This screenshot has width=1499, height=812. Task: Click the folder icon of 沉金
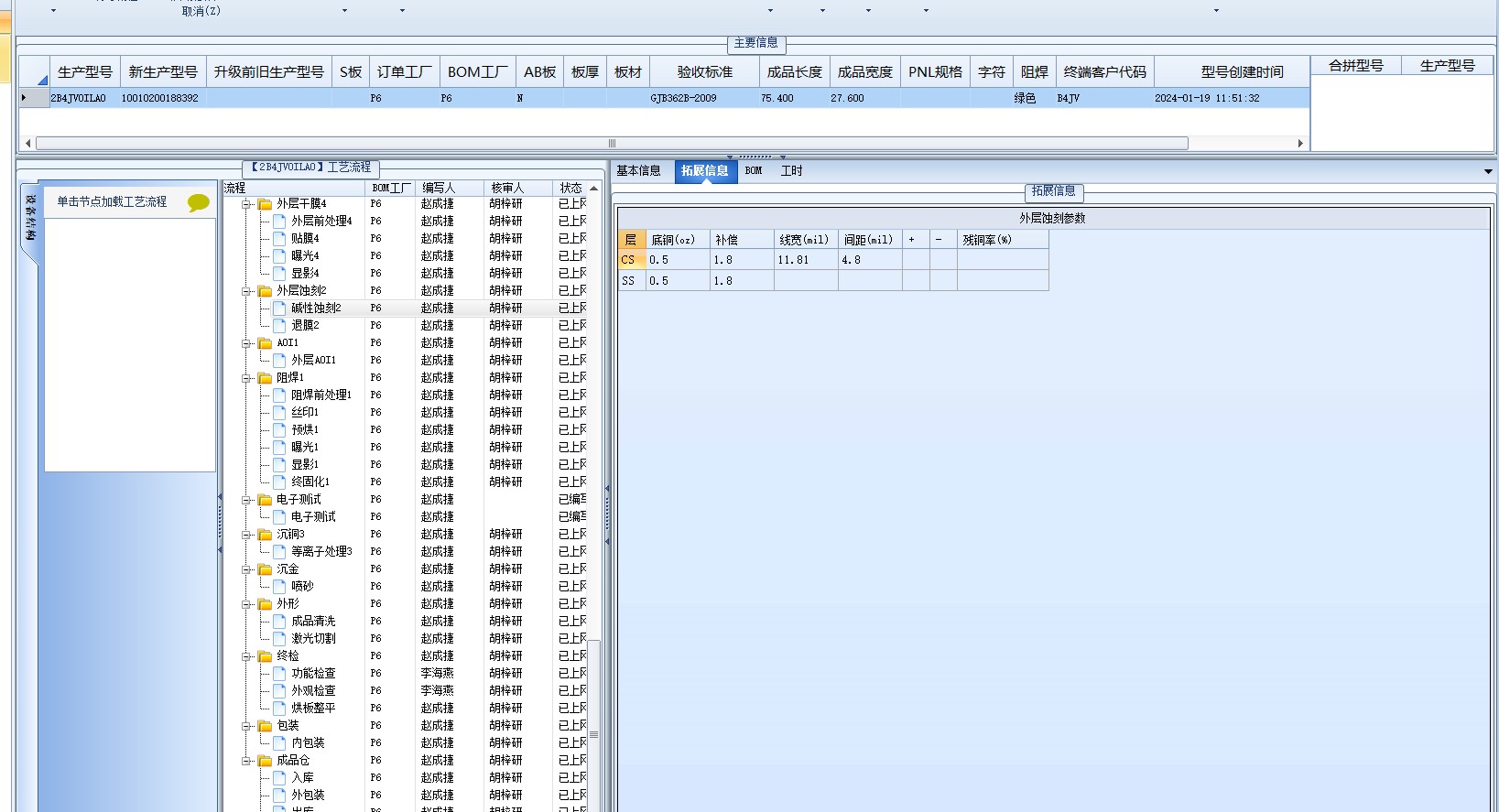click(265, 569)
